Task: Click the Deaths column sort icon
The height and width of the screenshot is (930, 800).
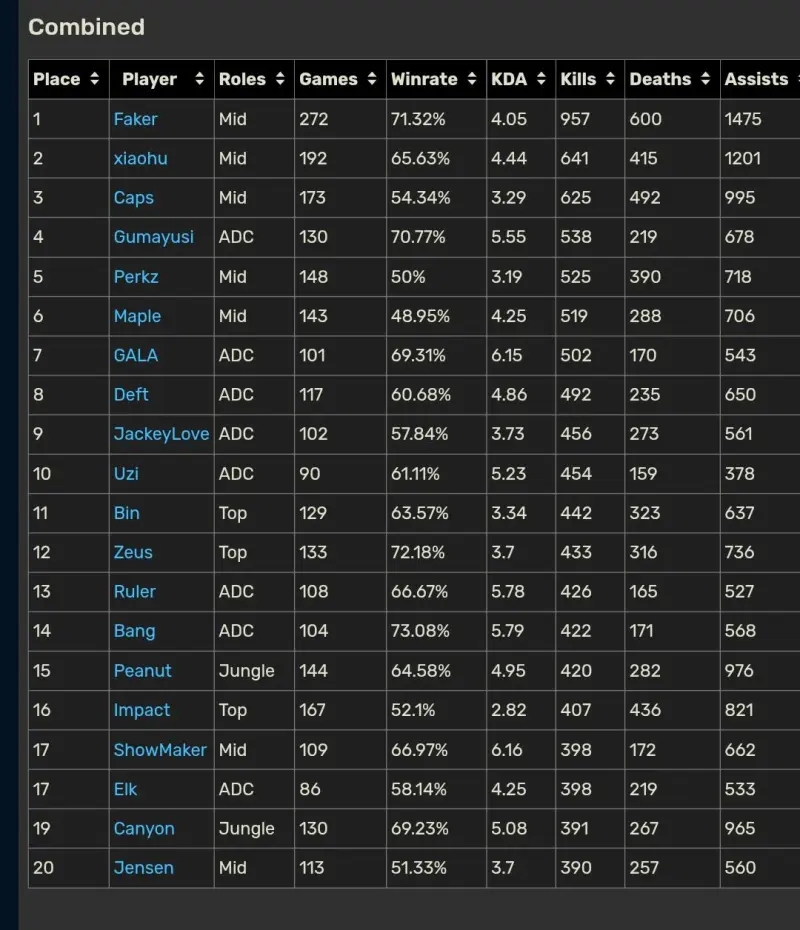Action: pos(705,79)
